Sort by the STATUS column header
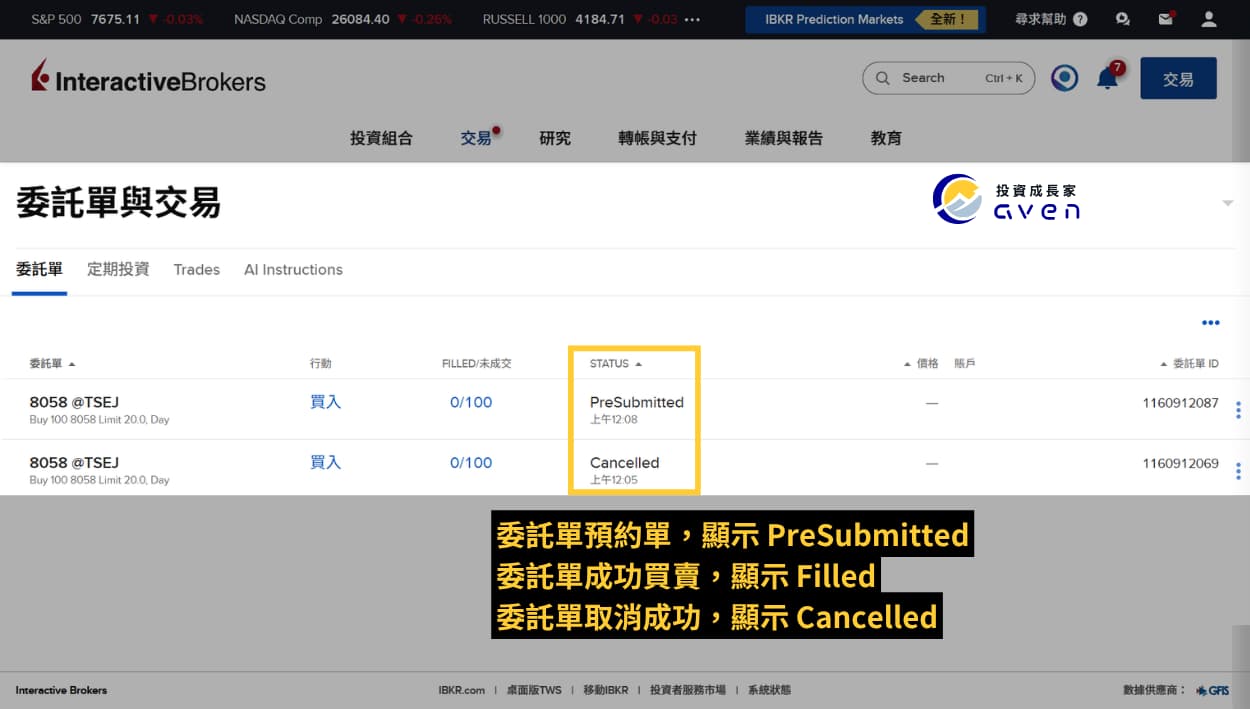 coord(615,364)
